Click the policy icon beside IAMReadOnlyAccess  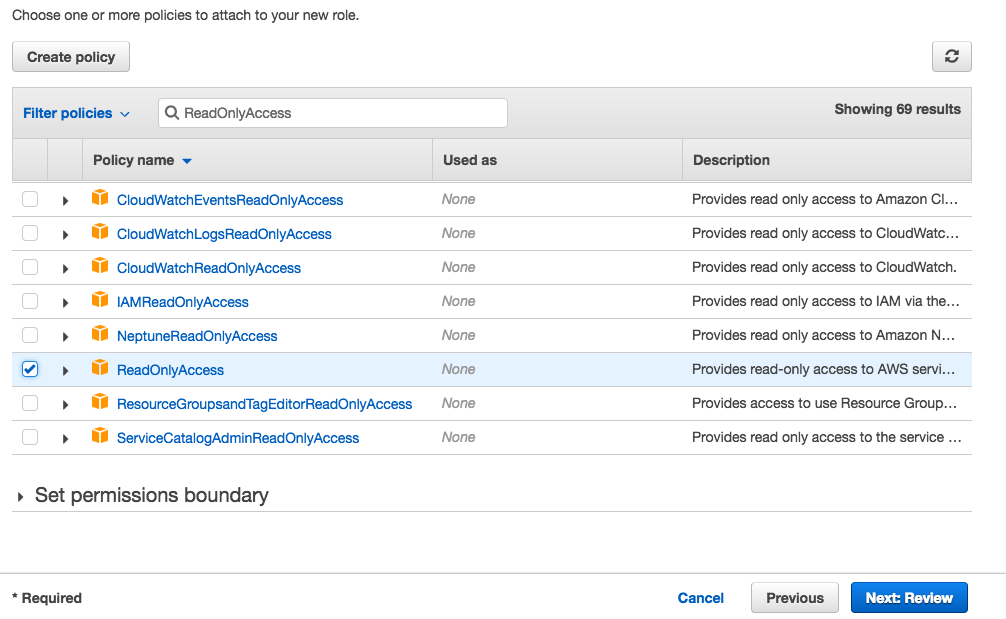(x=99, y=301)
